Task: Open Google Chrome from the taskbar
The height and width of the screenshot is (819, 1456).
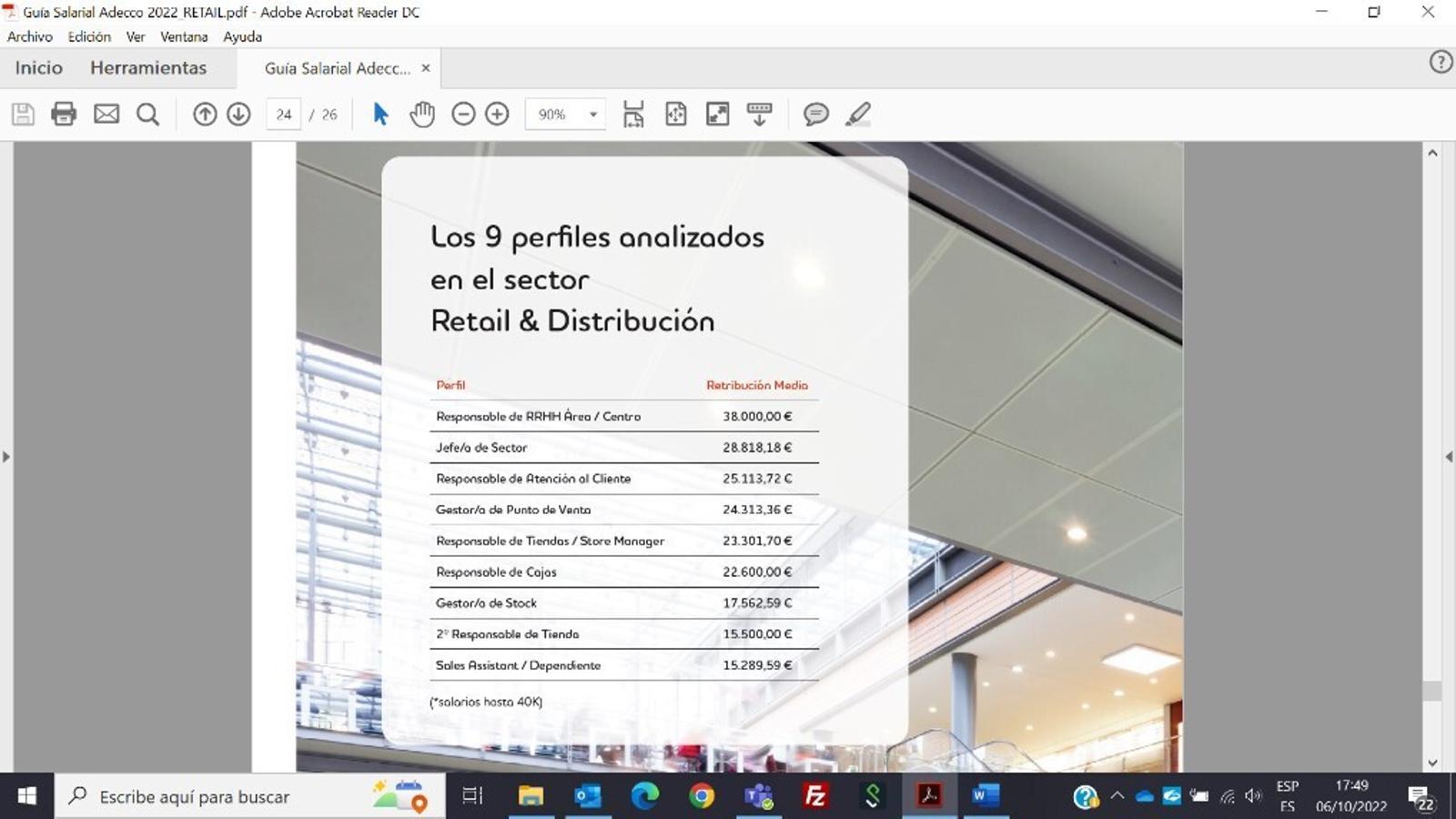Action: [x=702, y=796]
